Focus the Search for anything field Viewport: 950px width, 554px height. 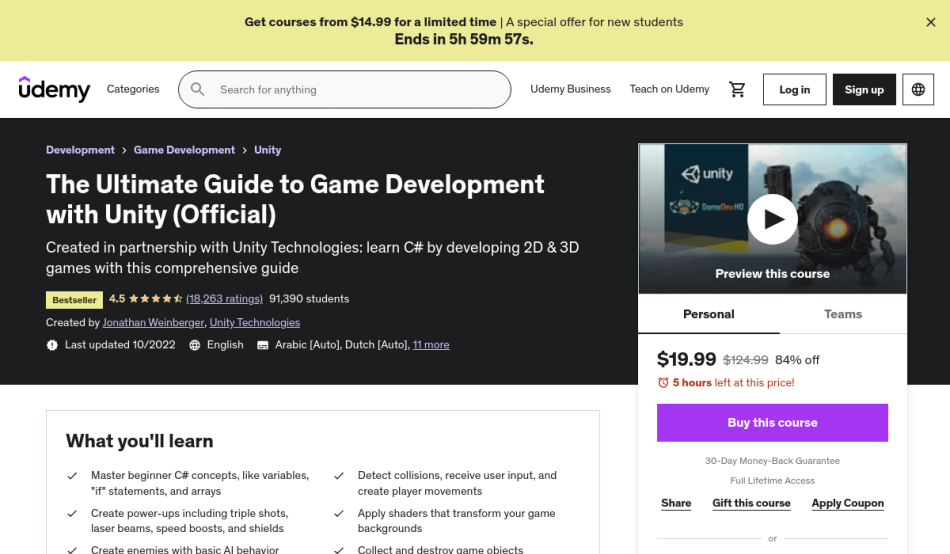point(345,90)
